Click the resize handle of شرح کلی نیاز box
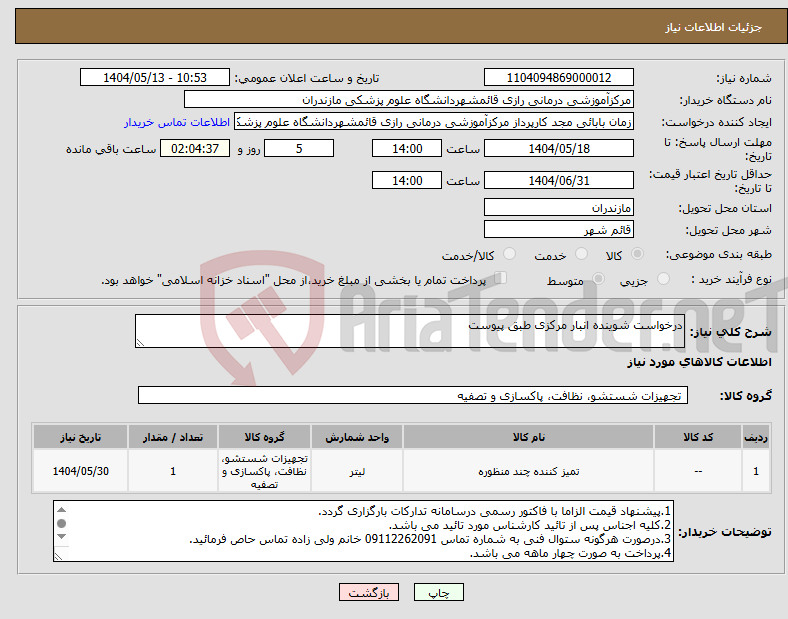This screenshot has width=788, height=619. pyautogui.click(x=140, y=343)
